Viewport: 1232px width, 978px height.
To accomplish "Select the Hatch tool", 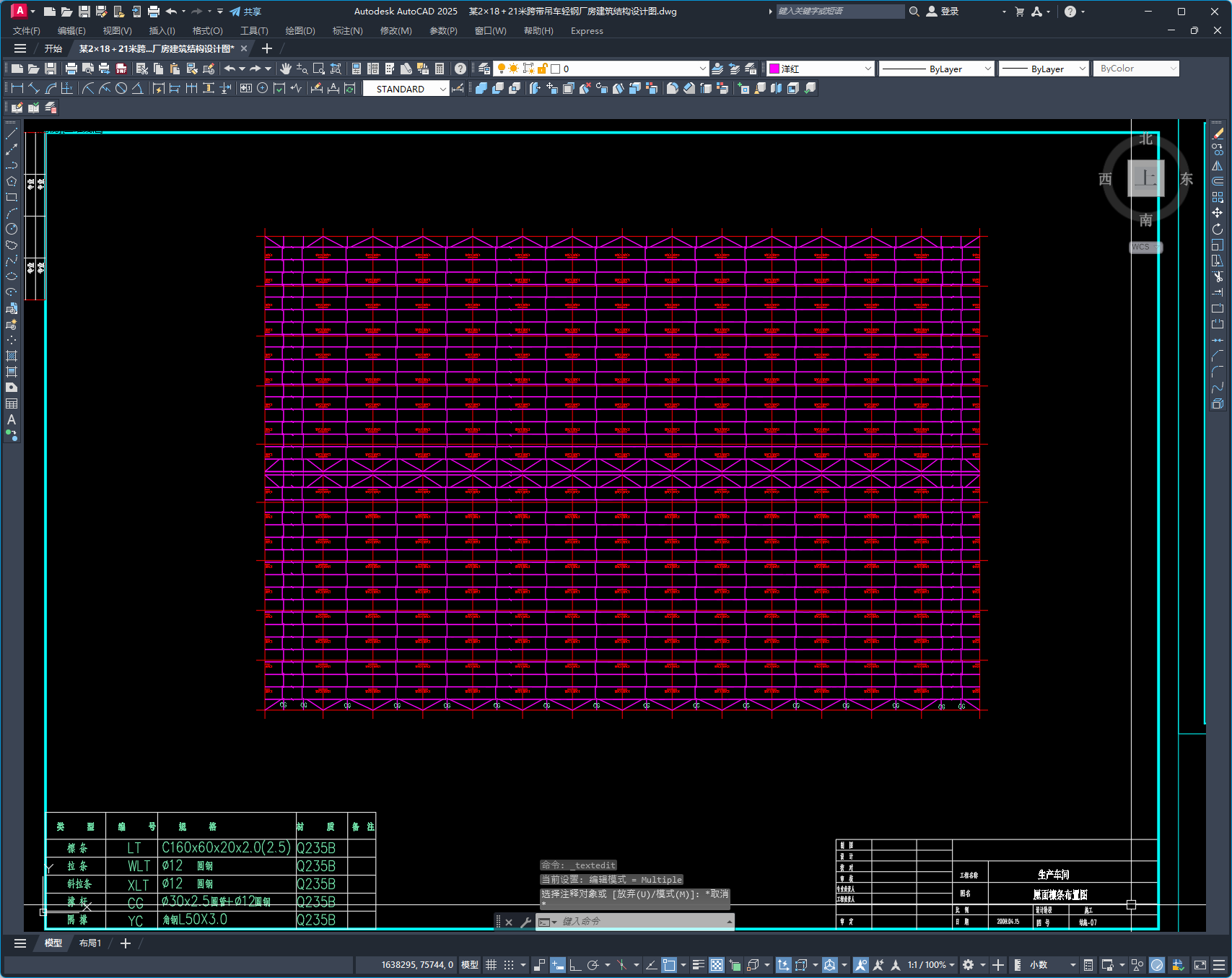I will click(x=12, y=356).
